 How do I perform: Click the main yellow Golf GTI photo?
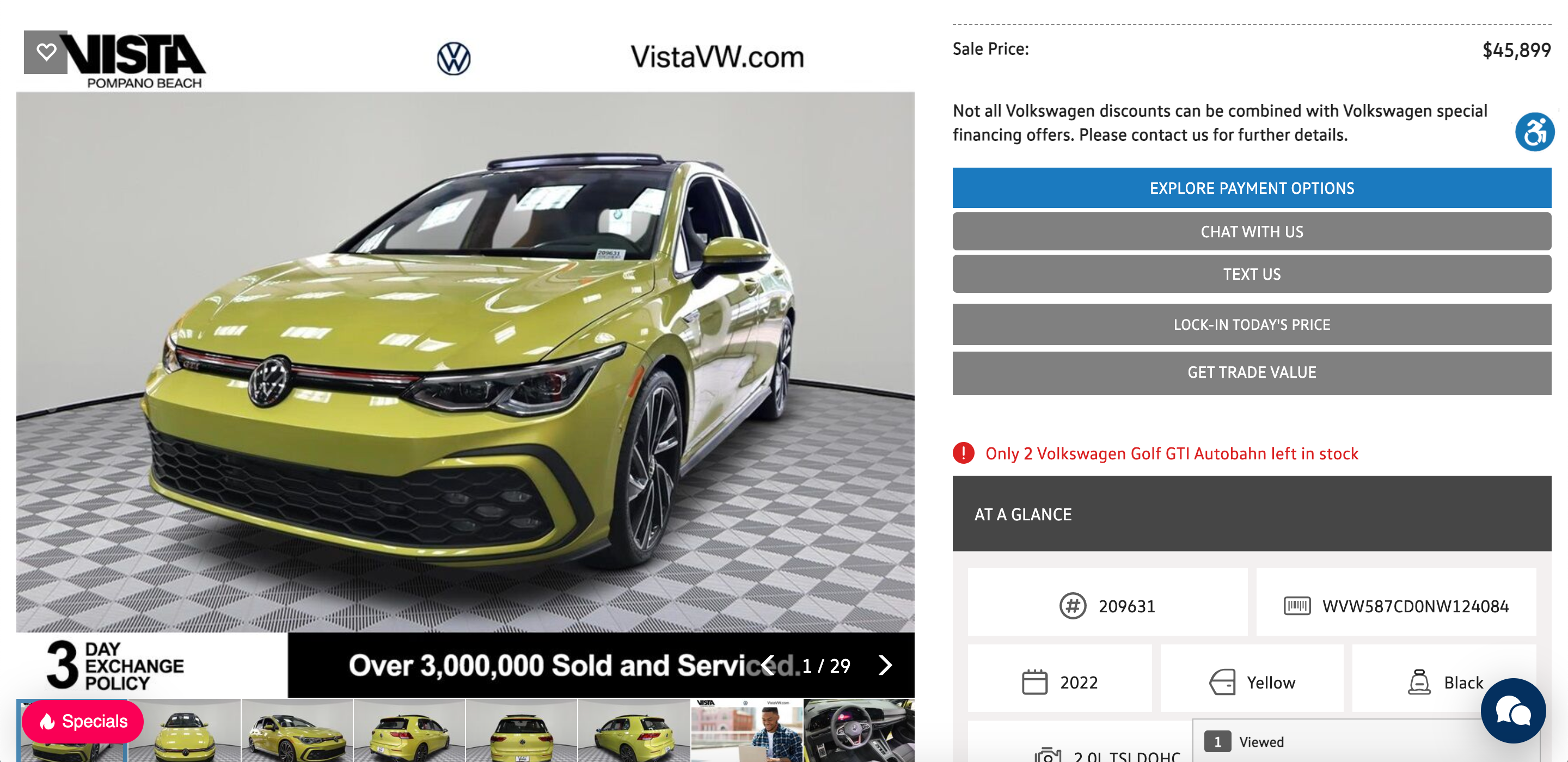pyautogui.click(x=465, y=362)
